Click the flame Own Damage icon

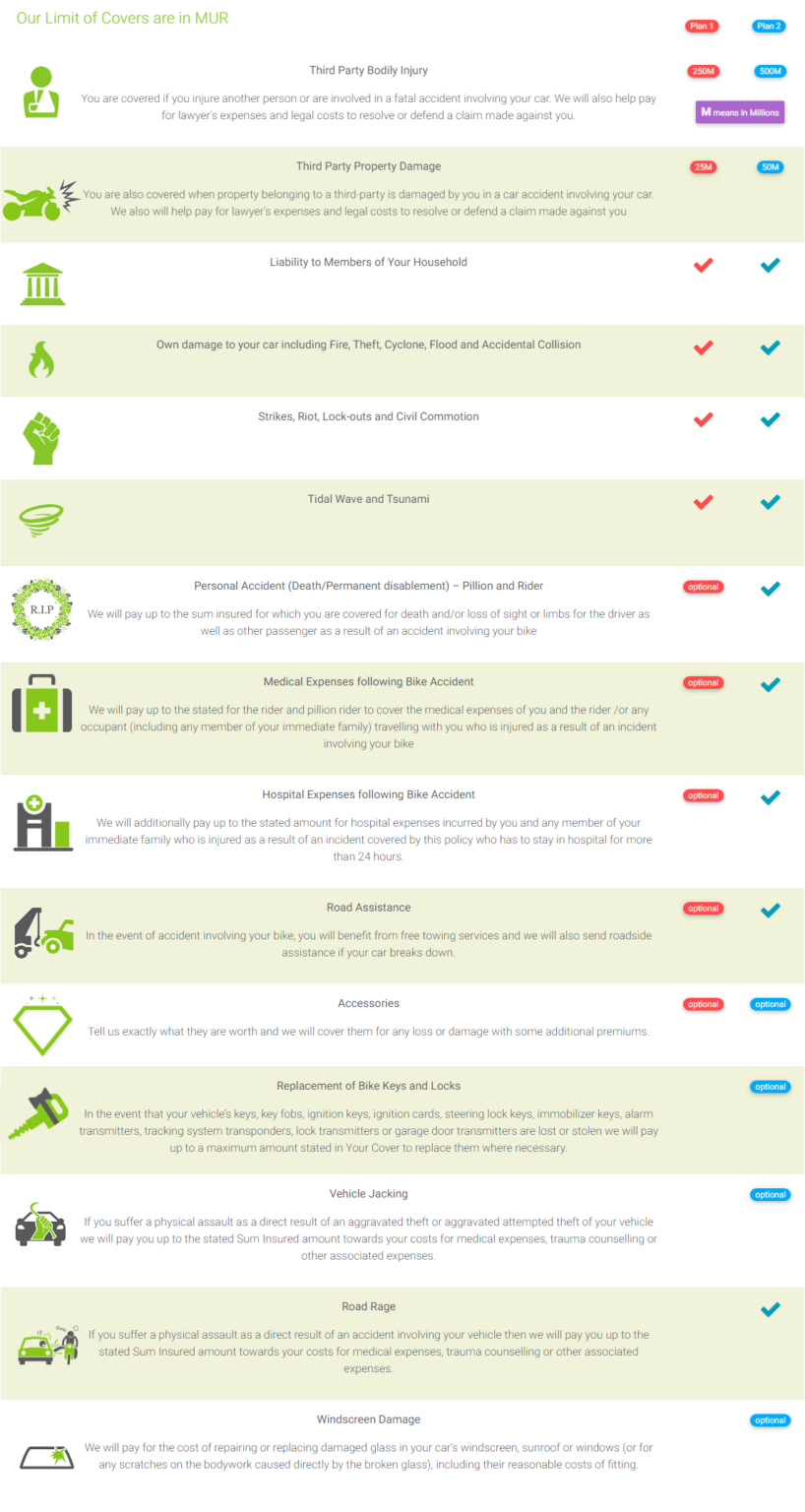pyautogui.click(x=40, y=360)
